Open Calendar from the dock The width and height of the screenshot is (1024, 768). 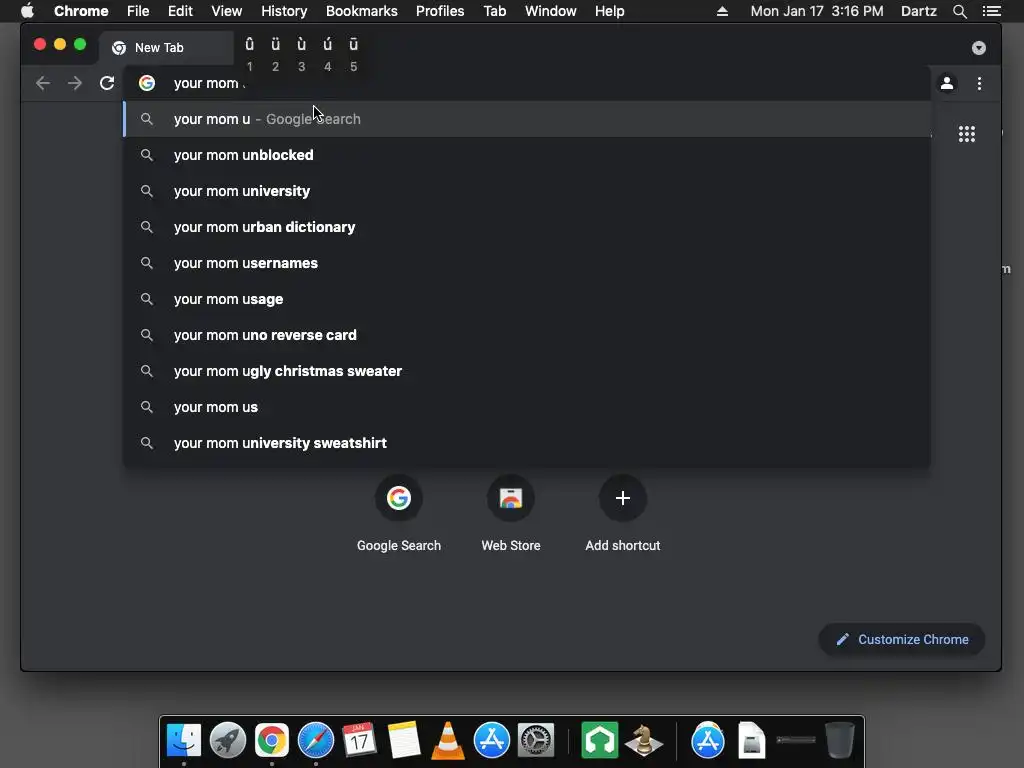point(359,741)
